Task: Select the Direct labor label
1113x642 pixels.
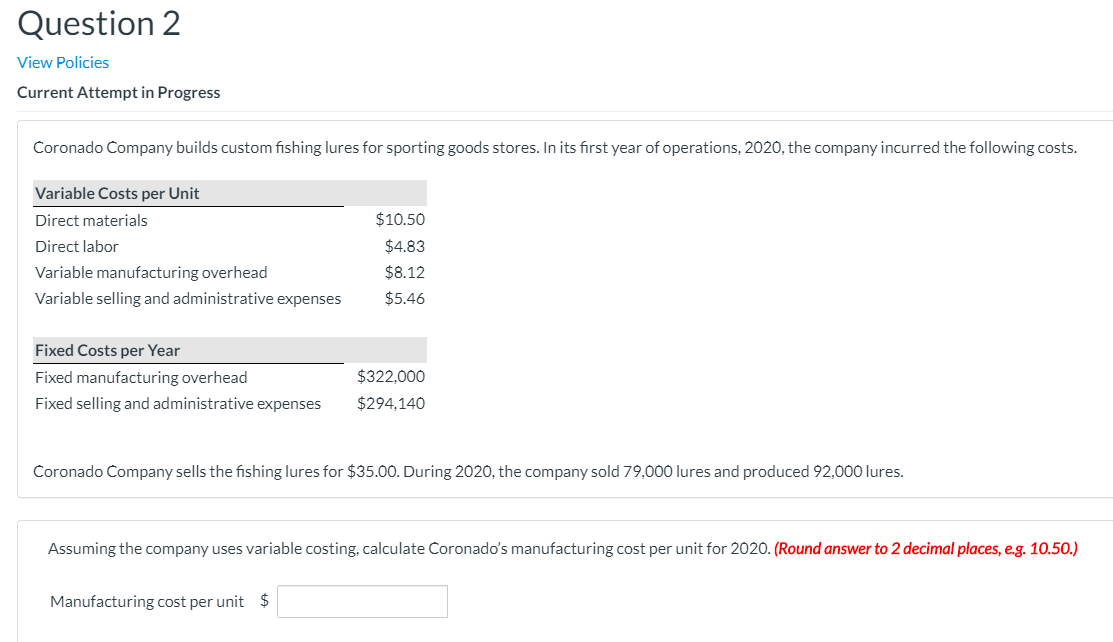Action: (x=76, y=246)
